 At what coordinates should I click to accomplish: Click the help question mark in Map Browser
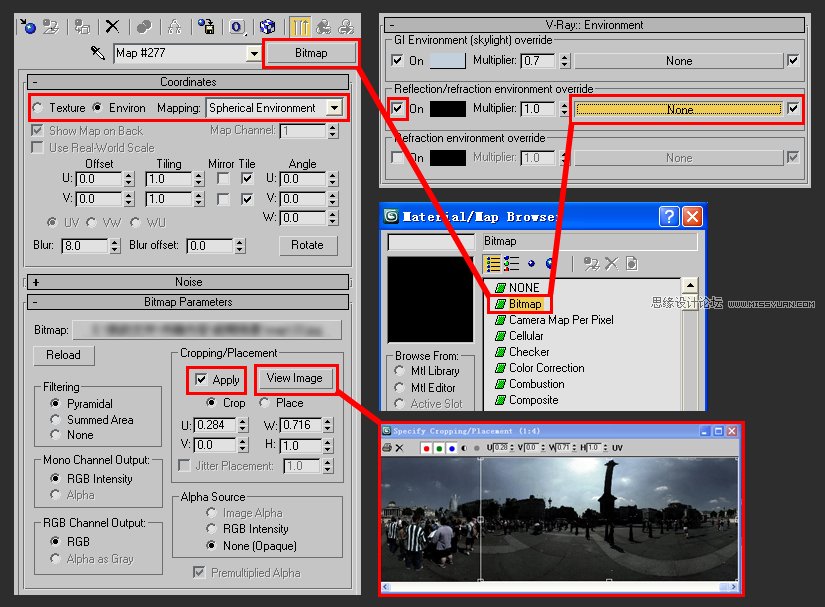click(x=668, y=216)
